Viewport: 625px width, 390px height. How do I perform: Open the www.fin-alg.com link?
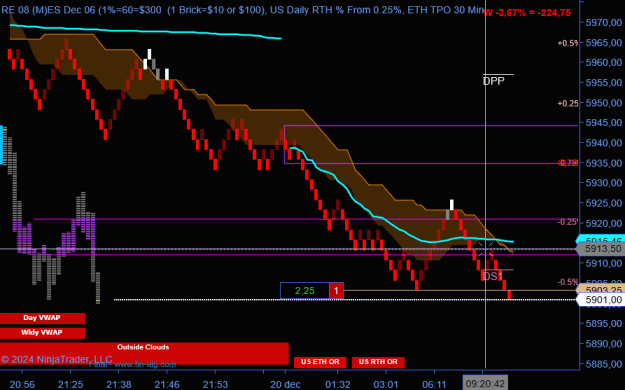(x=145, y=364)
